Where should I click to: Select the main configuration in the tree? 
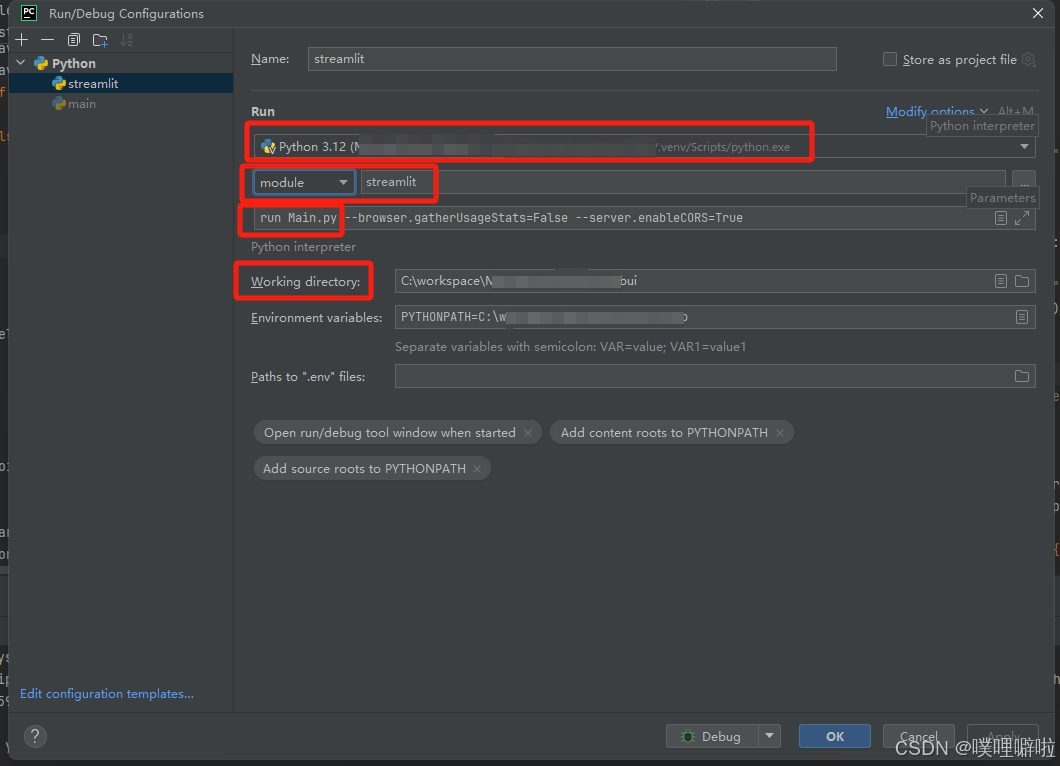81,103
